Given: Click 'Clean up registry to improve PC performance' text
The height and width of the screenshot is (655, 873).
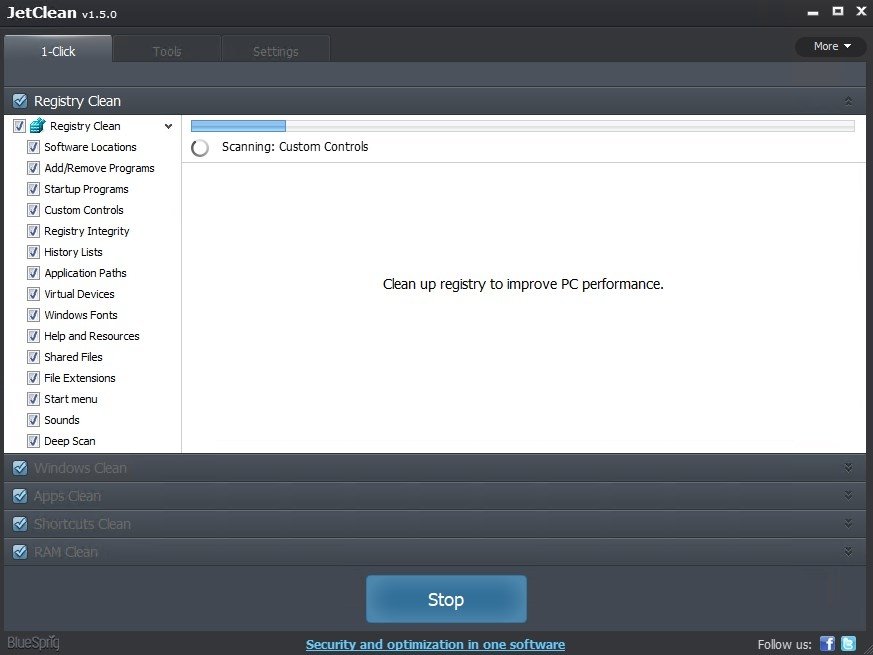Looking at the screenshot, I should (x=523, y=284).
